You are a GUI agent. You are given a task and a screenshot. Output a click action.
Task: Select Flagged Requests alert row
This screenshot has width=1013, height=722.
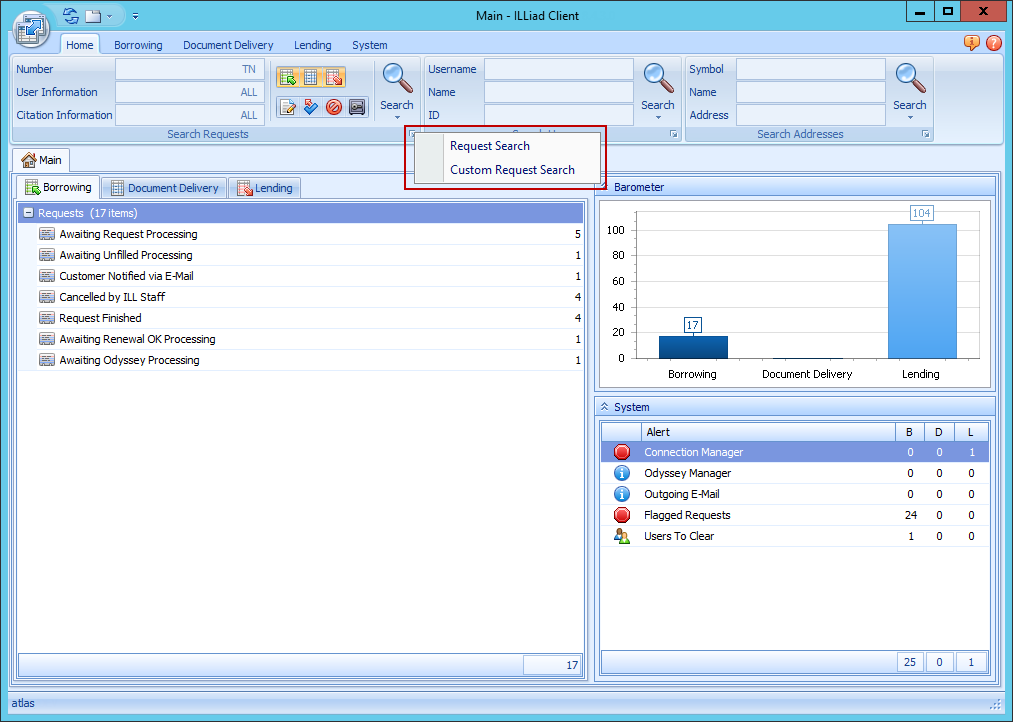pyautogui.click(x=687, y=515)
